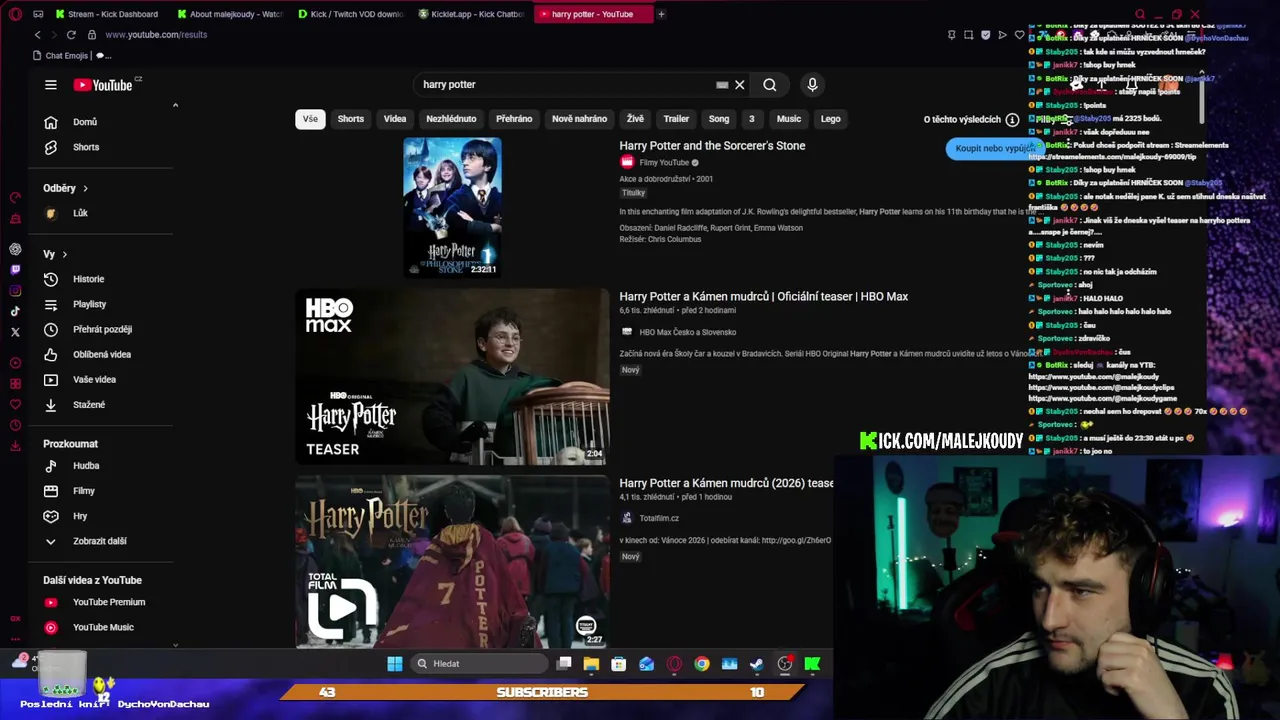The height and width of the screenshot is (720, 1280).
Task: Open Steam from taskbar
Action: 757,664
